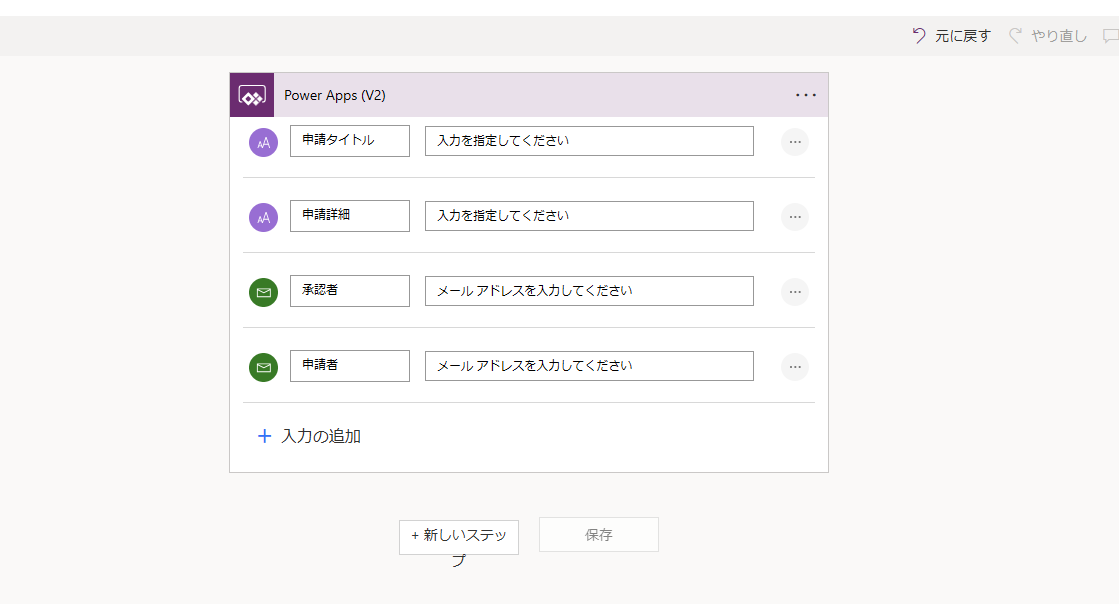Open the options menu for 申請タイトル input
The image size is (1119, 604).
click(x=795, y=142)
